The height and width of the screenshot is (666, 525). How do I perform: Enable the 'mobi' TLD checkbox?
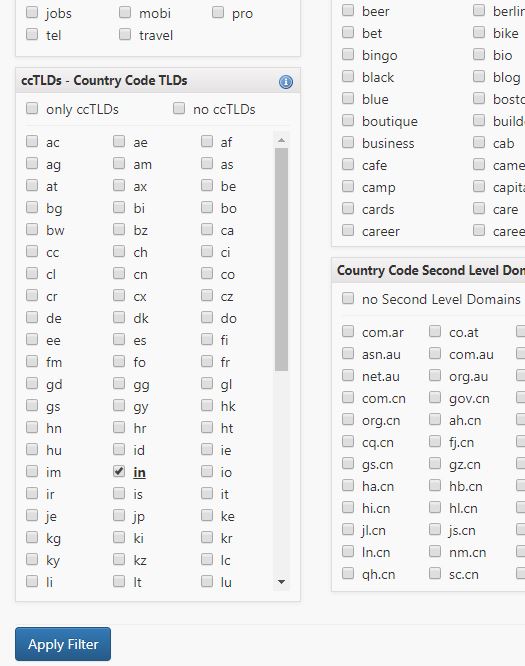click(x=125, y=12)
